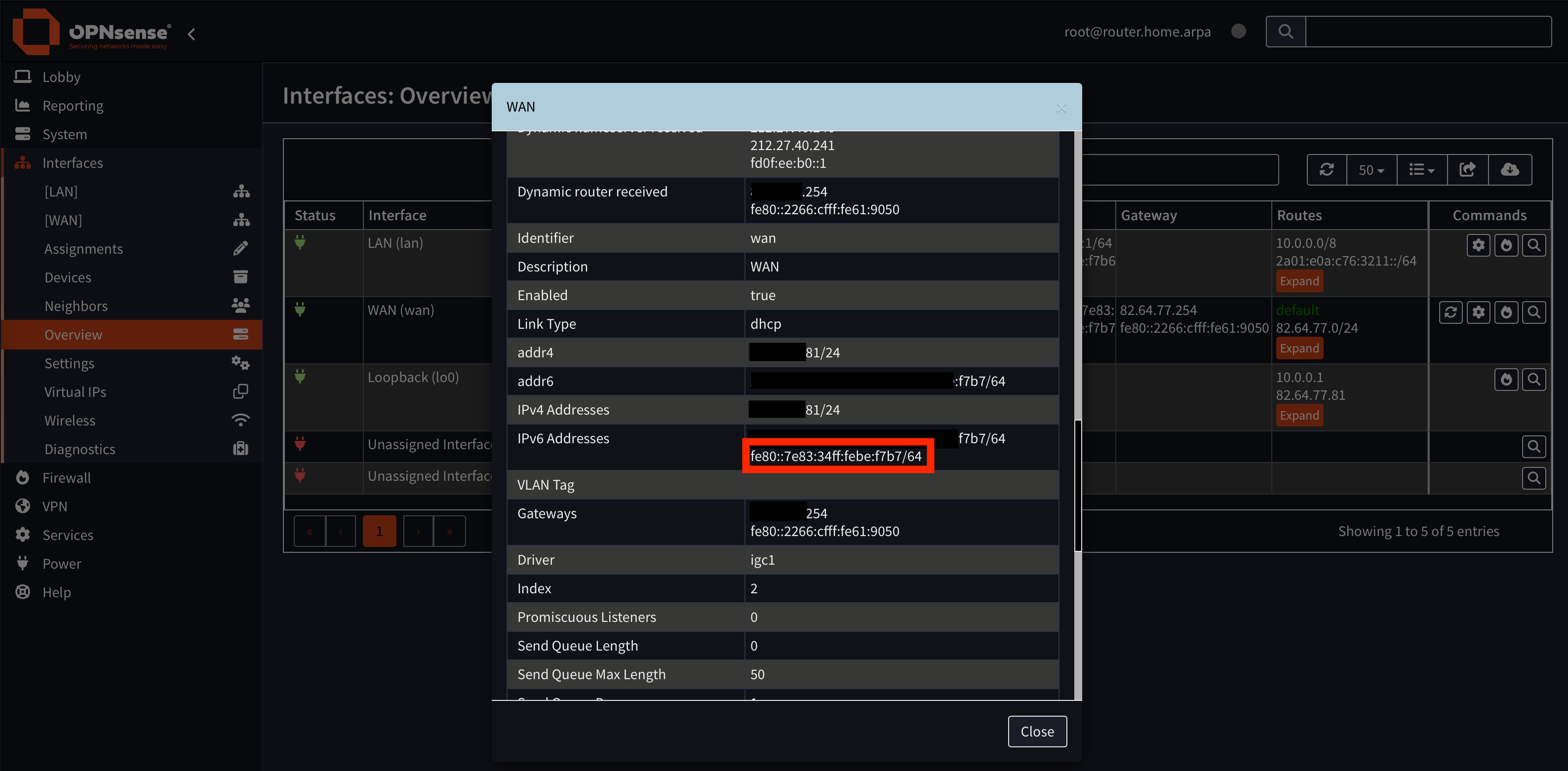Click the magnifier details icon for WAN row
This screenshot has height=771, width=1568.
coord(1533,312)
